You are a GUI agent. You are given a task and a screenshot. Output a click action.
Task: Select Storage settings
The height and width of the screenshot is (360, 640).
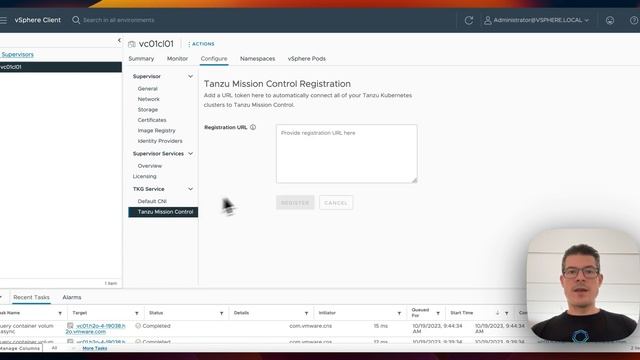(148, 110)
